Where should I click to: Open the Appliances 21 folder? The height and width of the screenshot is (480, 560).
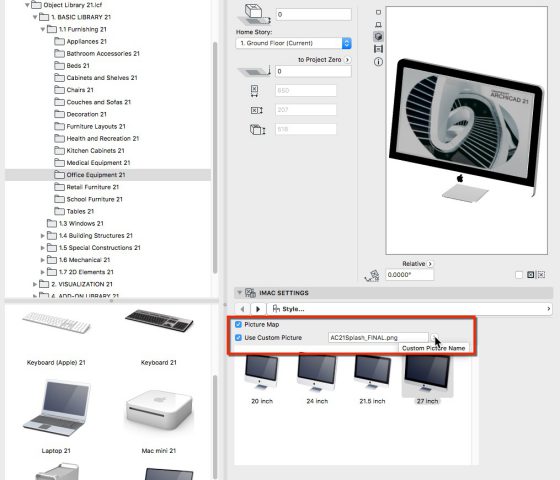pyautogui.click(x=80, y=41)
